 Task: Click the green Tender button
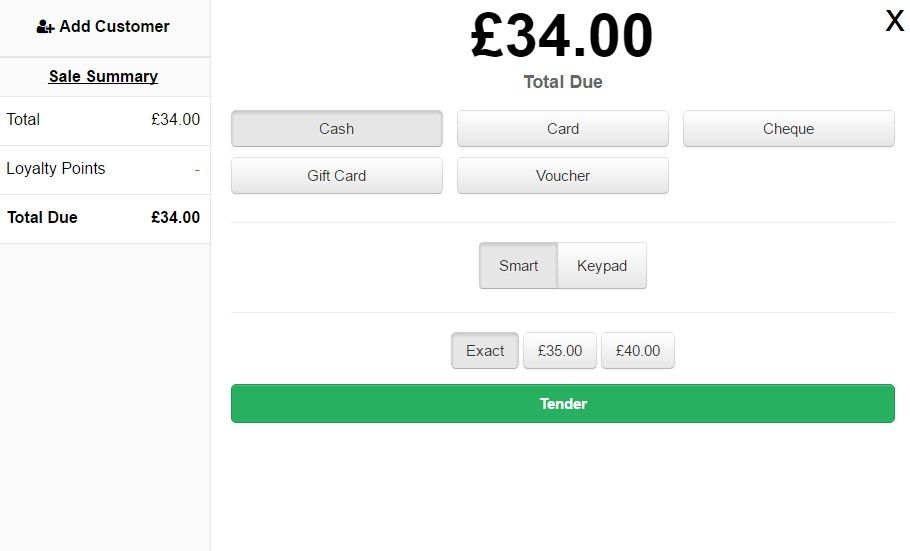click(x=563, y=404)
